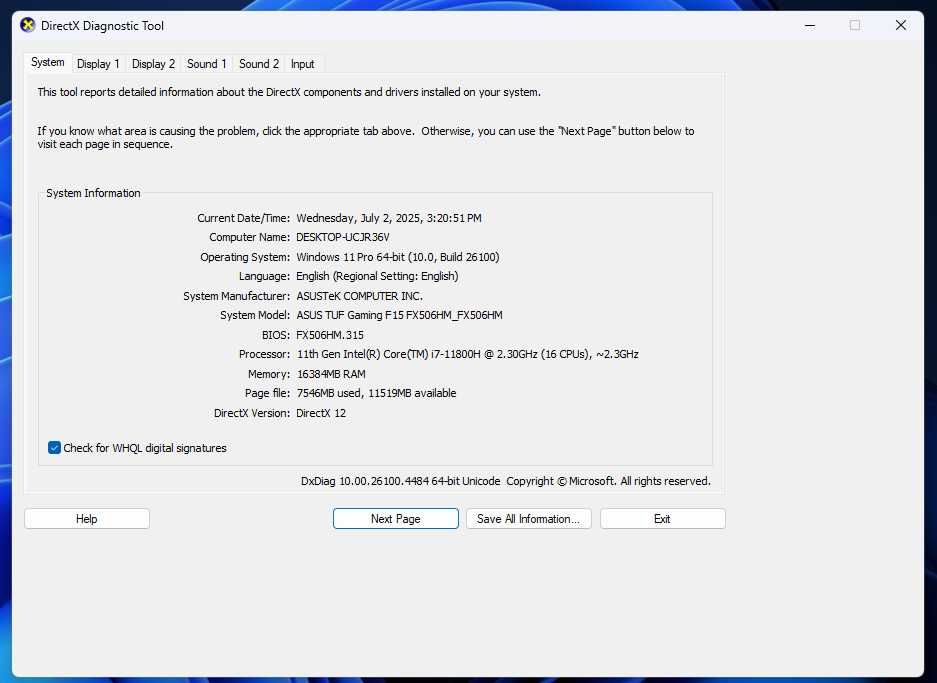Viewport: 937px width, 683px height.
Task: Click the English (Regional Setting: English) value
Action: [377, 276]
